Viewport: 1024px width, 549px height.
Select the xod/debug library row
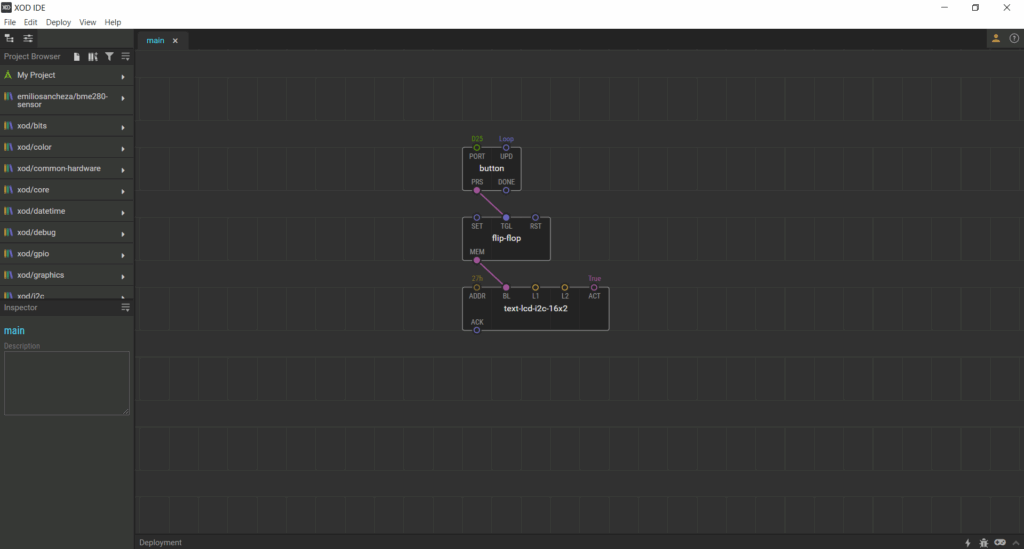pos(67,232)
